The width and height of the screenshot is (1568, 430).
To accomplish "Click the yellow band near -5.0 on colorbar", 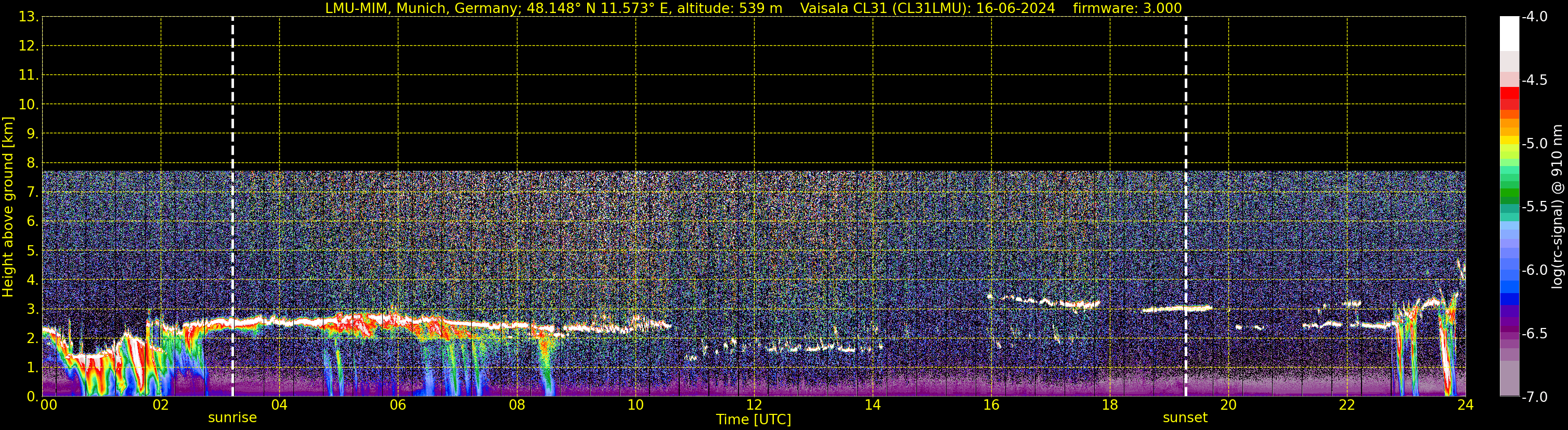I will (1509, 141).
